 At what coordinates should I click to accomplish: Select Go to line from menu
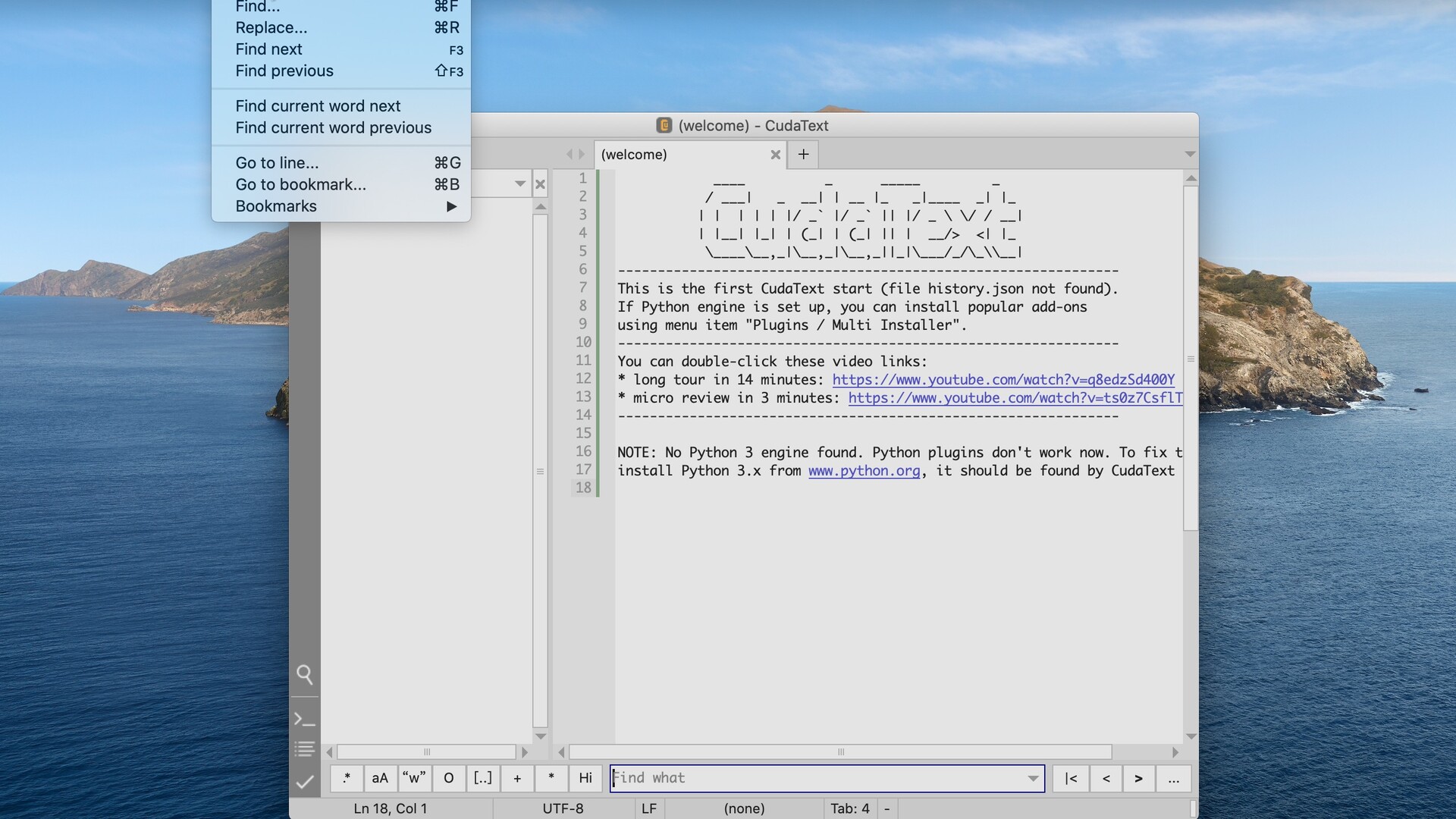pos(277,162)
